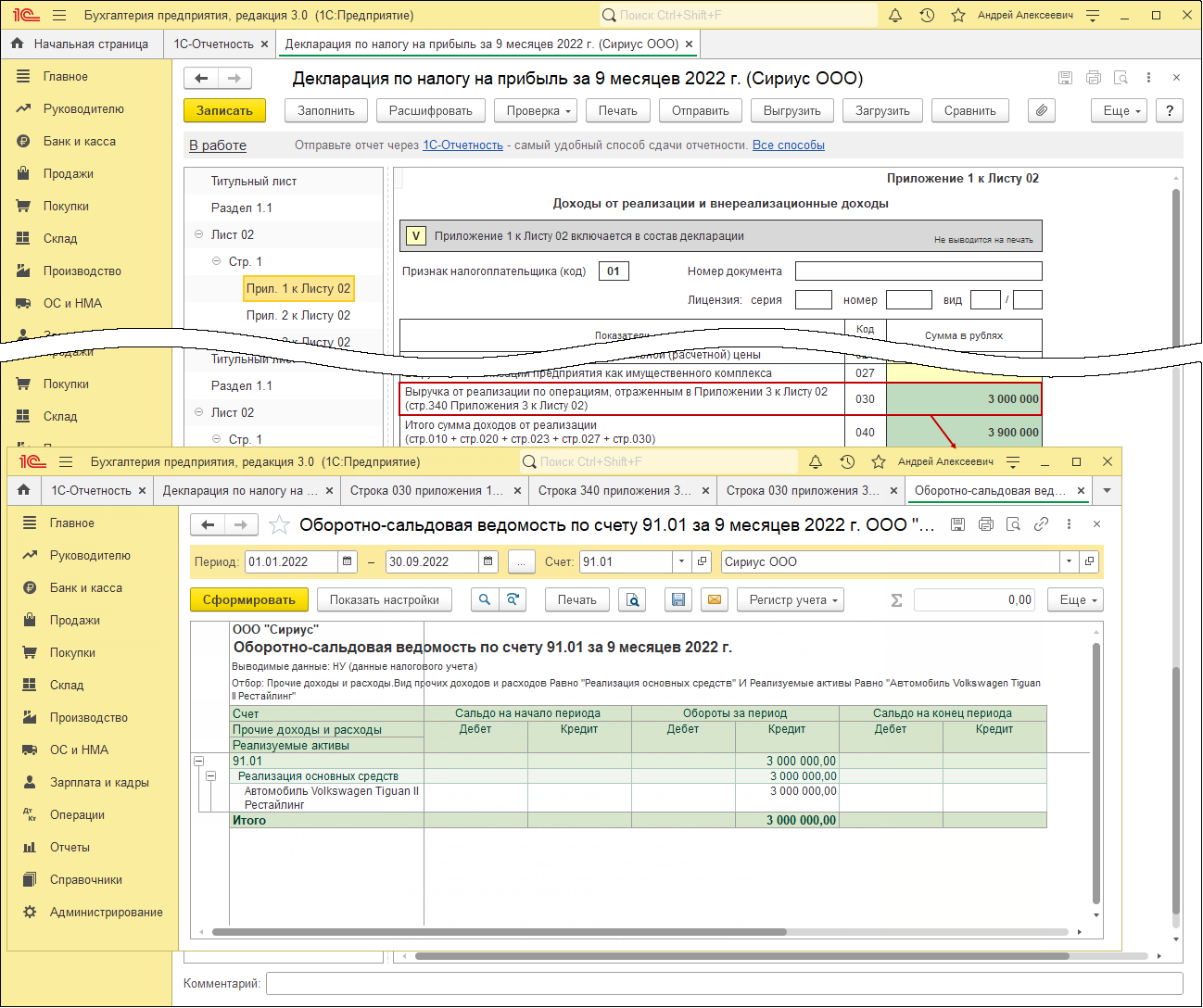1203x1008 pixels.
Task: Click the report horizontal scrollbar
Action: pos(500,932)
